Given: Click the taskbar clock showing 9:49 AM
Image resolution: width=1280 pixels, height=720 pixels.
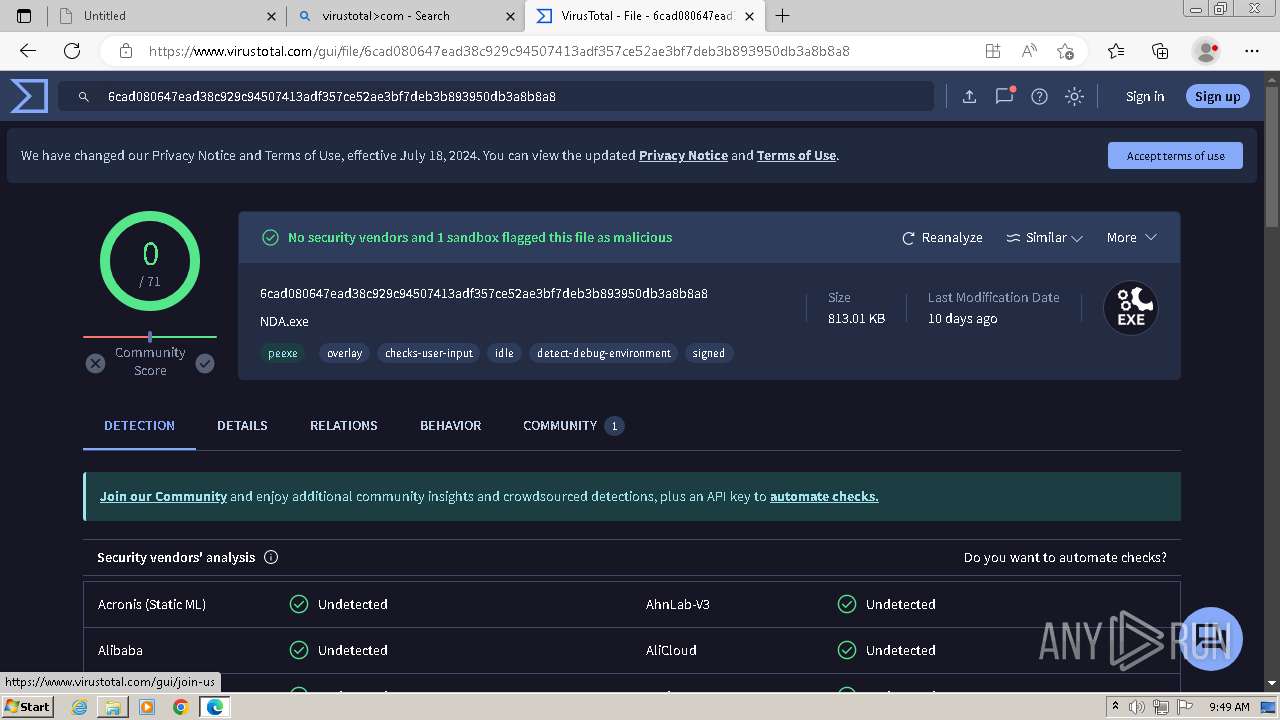Looking at the screenshot, I should pyautogui.click(x=1229, y=706).
